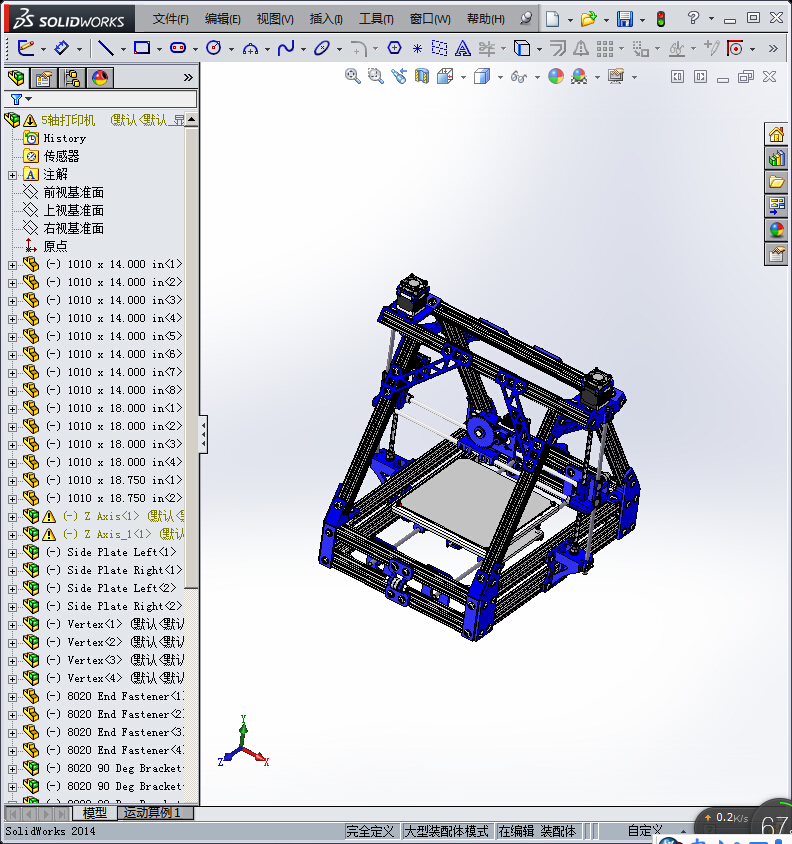Select the Ellipse sketch tool

pos(322,48)
